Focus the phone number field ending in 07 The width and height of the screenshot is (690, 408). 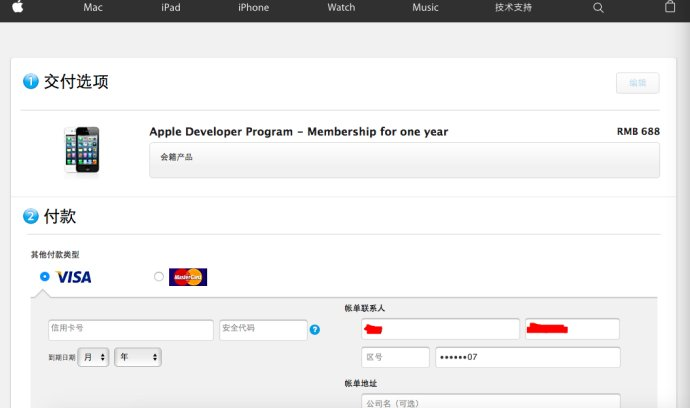[x=528, y=357]
